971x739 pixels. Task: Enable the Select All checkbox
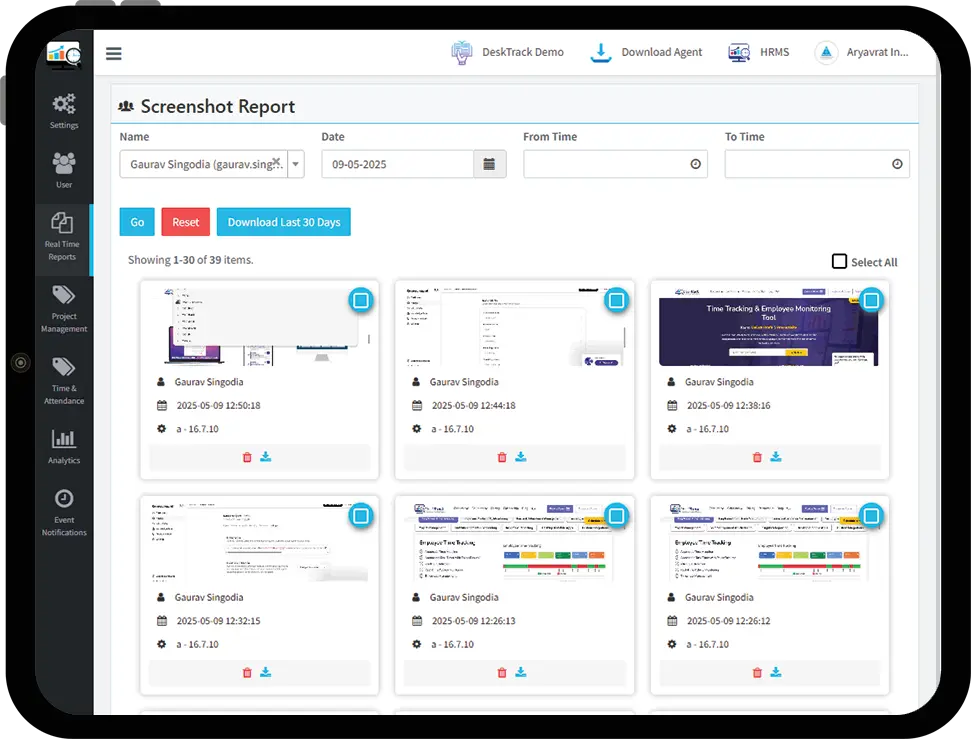click(839, 261)
